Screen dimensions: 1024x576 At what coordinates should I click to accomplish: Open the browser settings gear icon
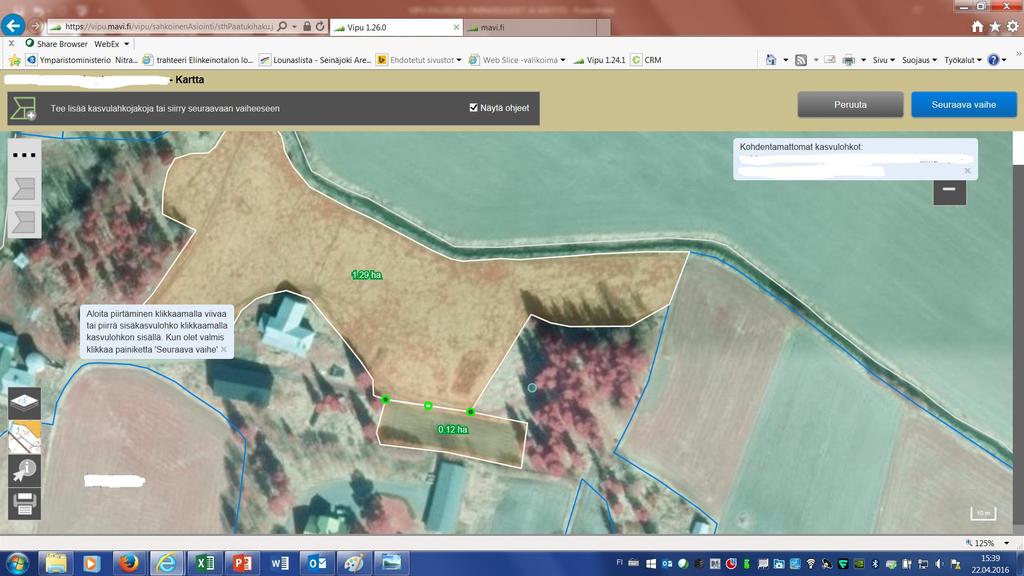pos(1012,26)
